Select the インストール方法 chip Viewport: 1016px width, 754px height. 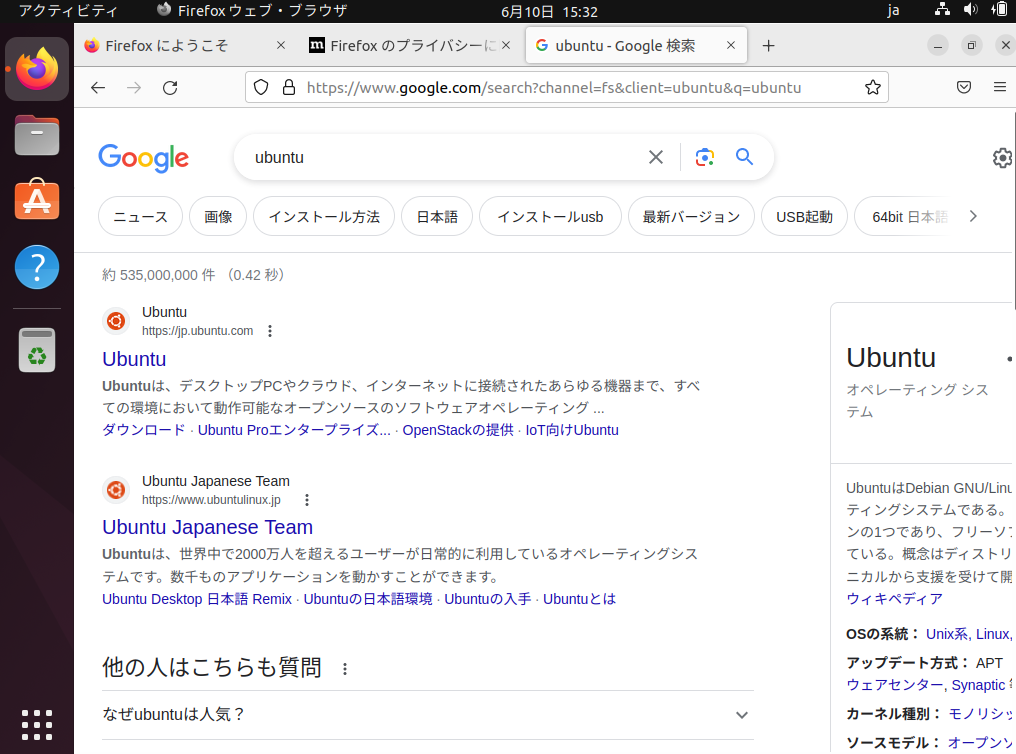coord(324,216)
